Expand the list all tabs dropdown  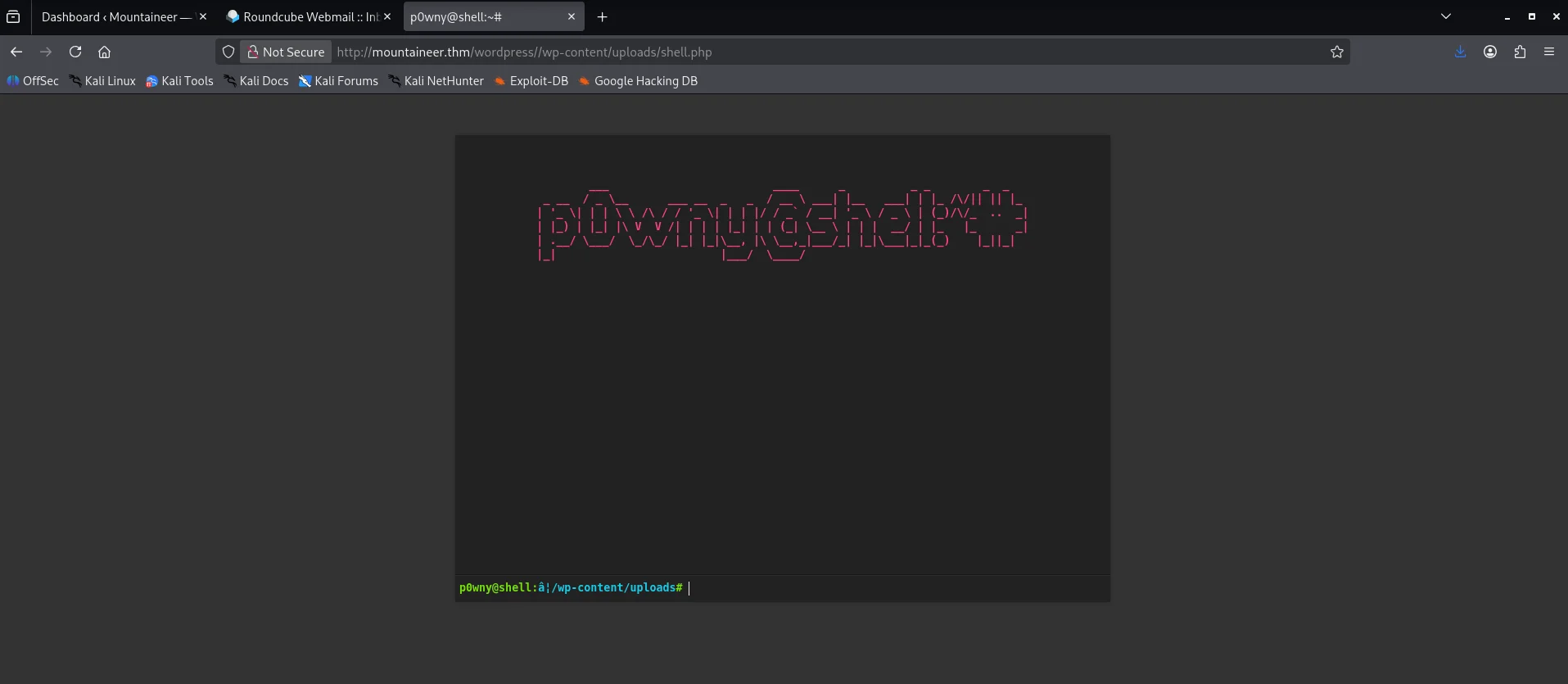pos(1445,16)
